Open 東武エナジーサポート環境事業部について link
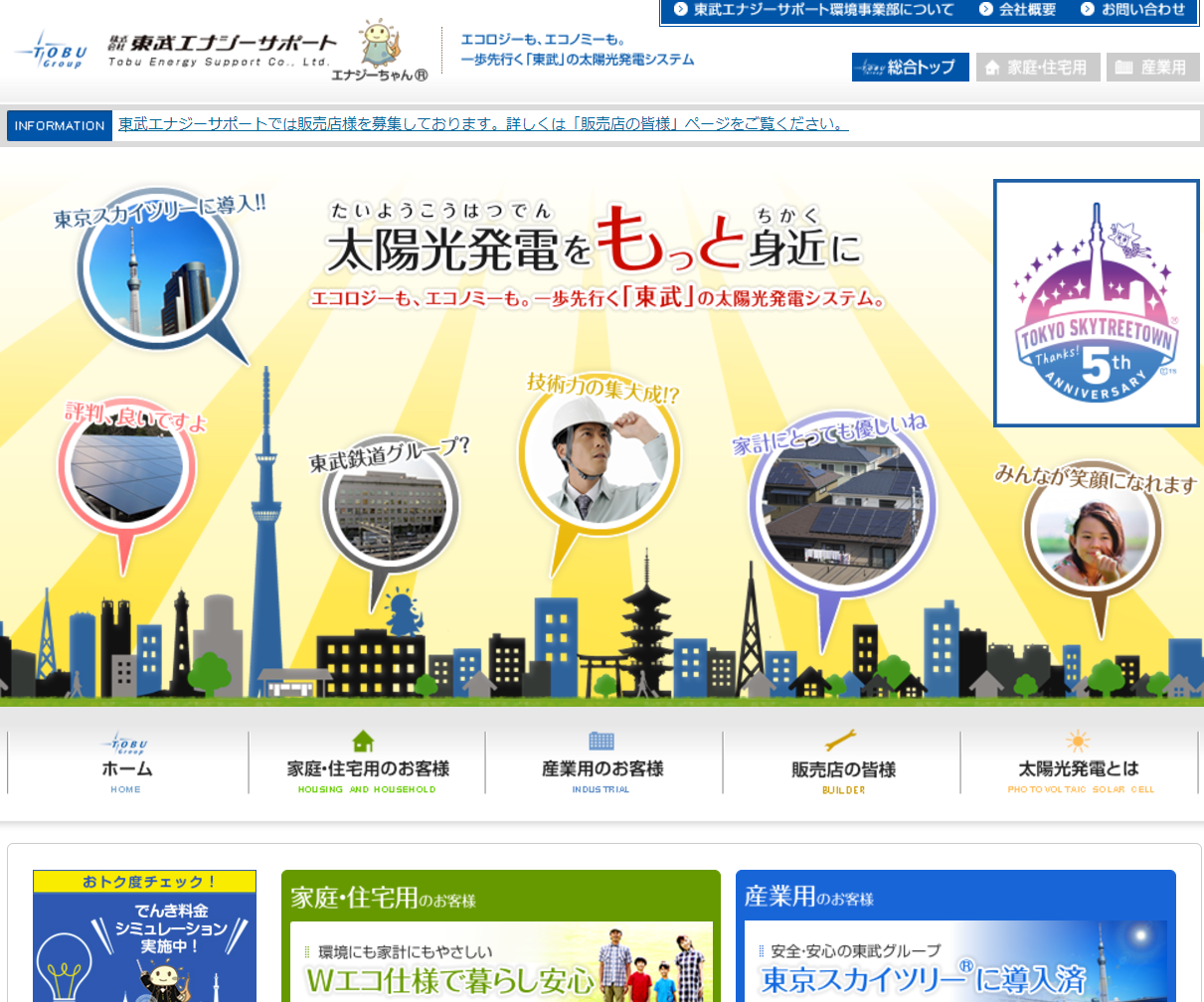1204x1002 pixels. point(823,10)
